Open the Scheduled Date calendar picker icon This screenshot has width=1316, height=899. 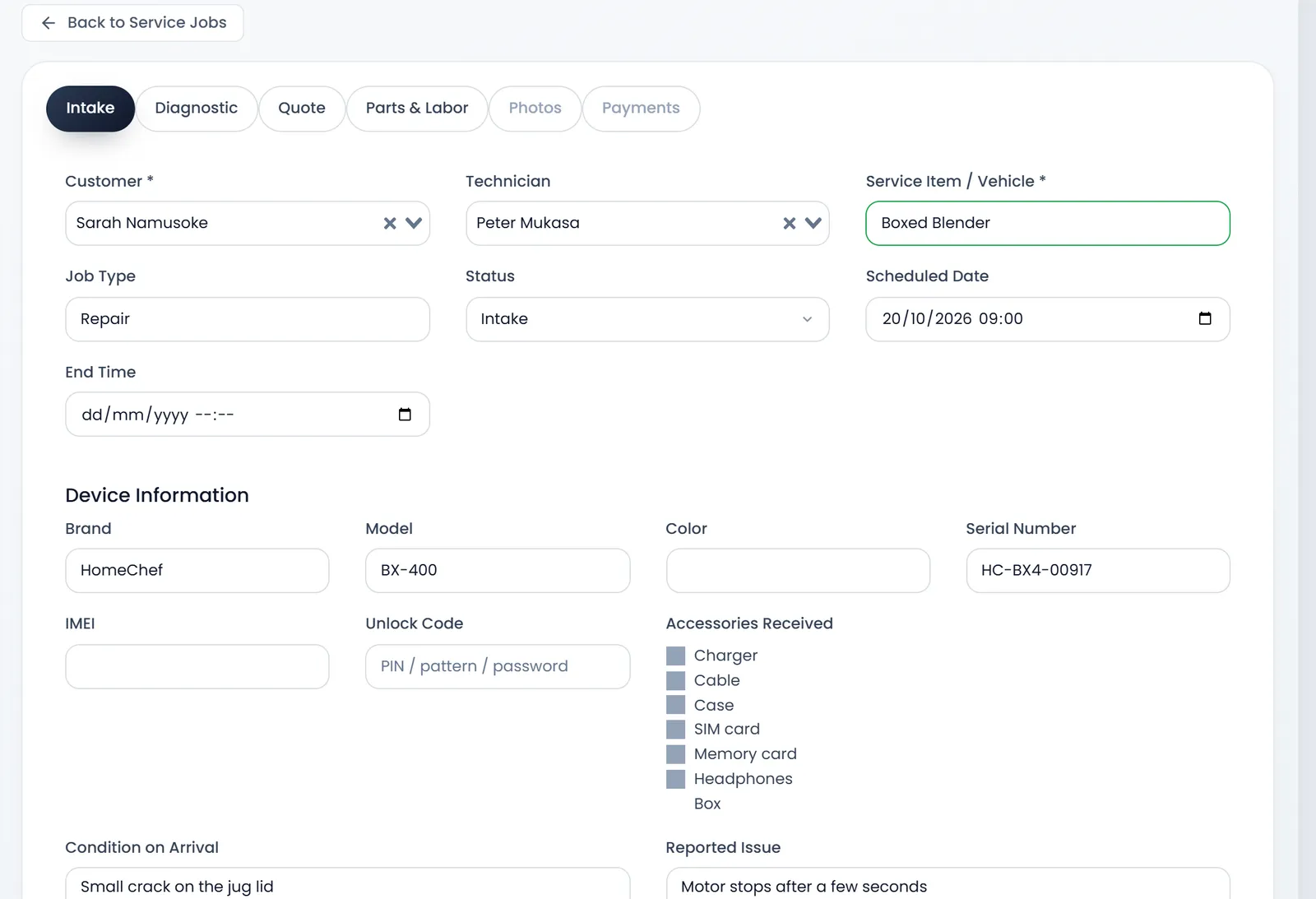point(1205,318)
